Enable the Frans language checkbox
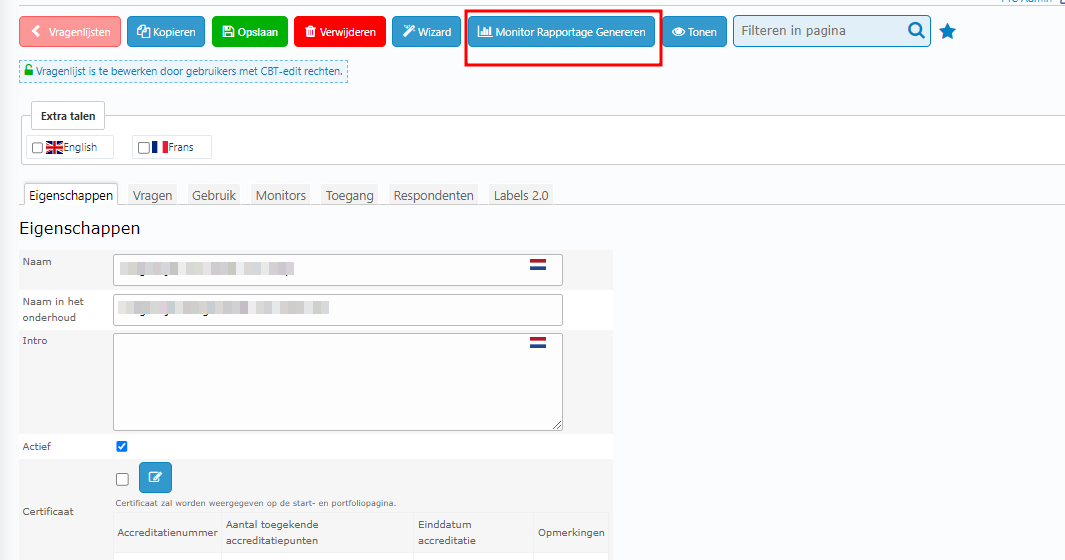The image size is (1065, 560). click(143, 148)
